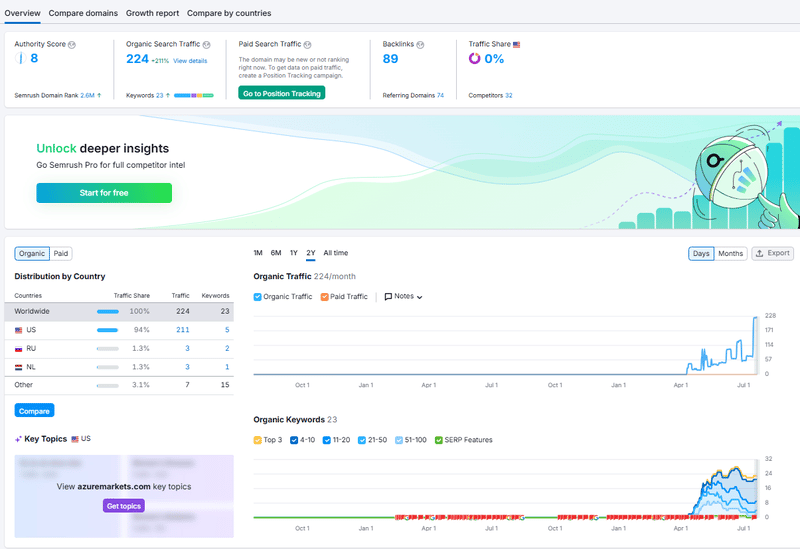
Task: Click the RU traffic value 3
Action: 187,348
